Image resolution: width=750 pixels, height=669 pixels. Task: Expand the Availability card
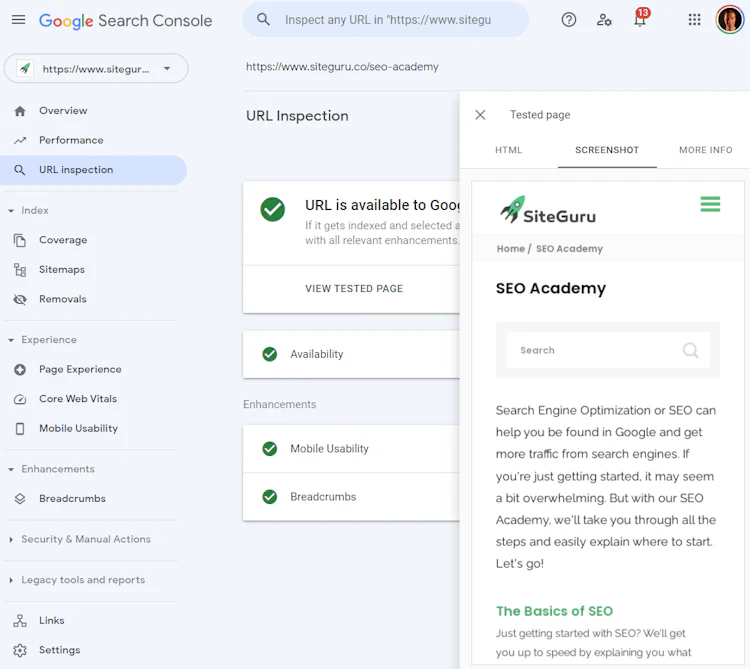(x=351, y=354)
